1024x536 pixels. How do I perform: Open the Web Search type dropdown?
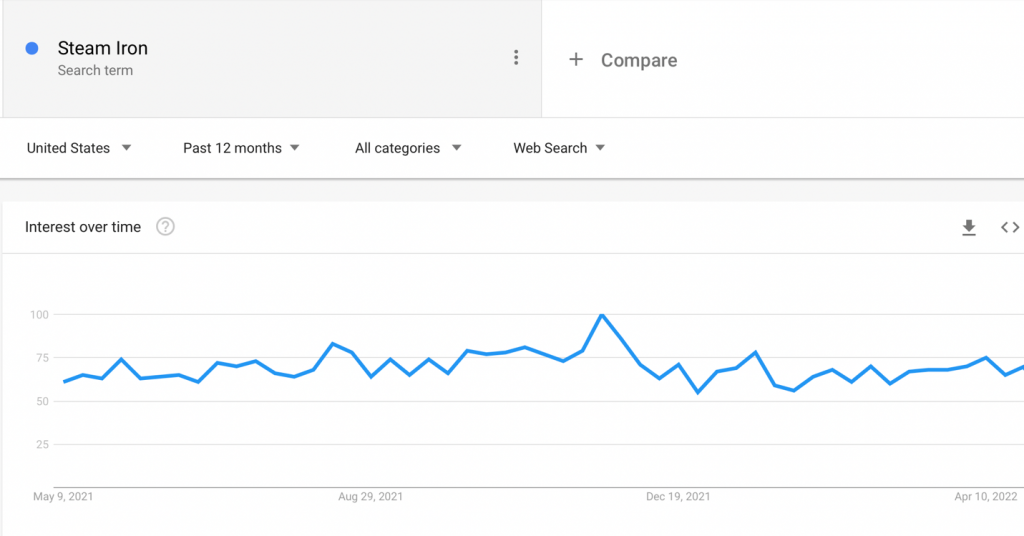point(559,148)
